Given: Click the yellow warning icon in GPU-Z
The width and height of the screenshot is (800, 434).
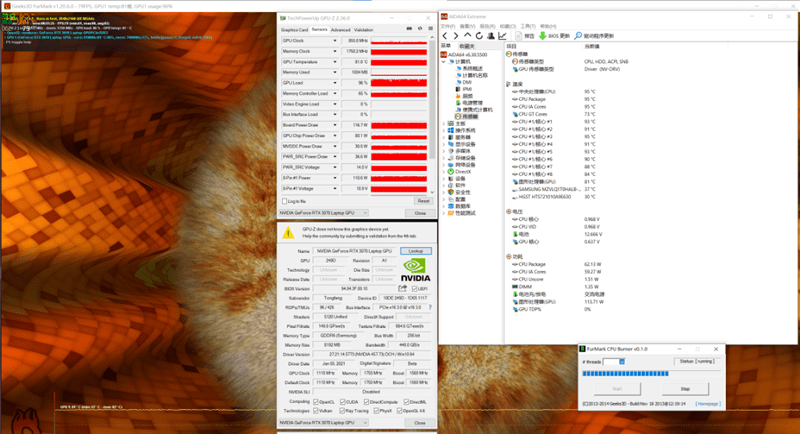Looking at the screenshot, I should point(288,233).
